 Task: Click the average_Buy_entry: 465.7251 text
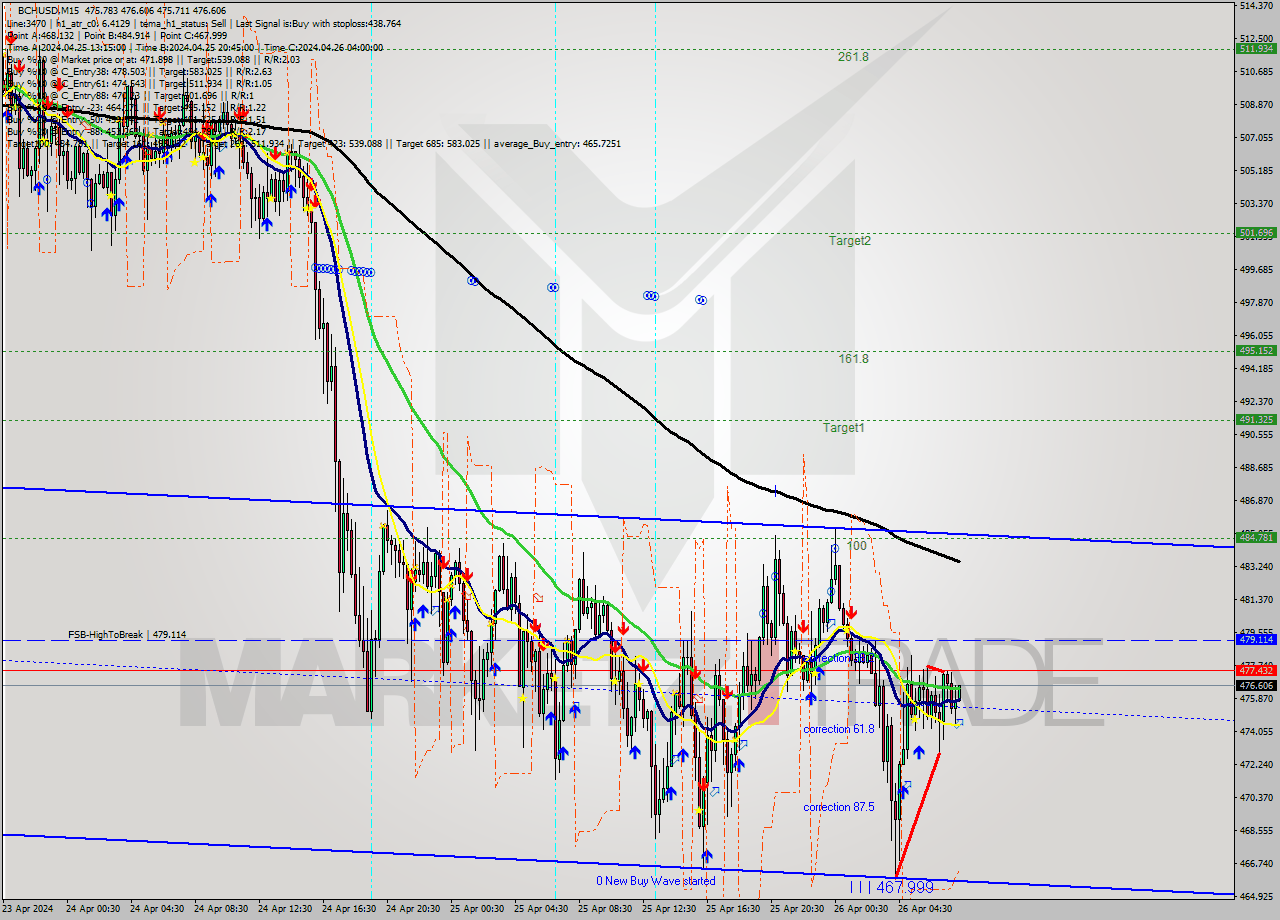555,144
